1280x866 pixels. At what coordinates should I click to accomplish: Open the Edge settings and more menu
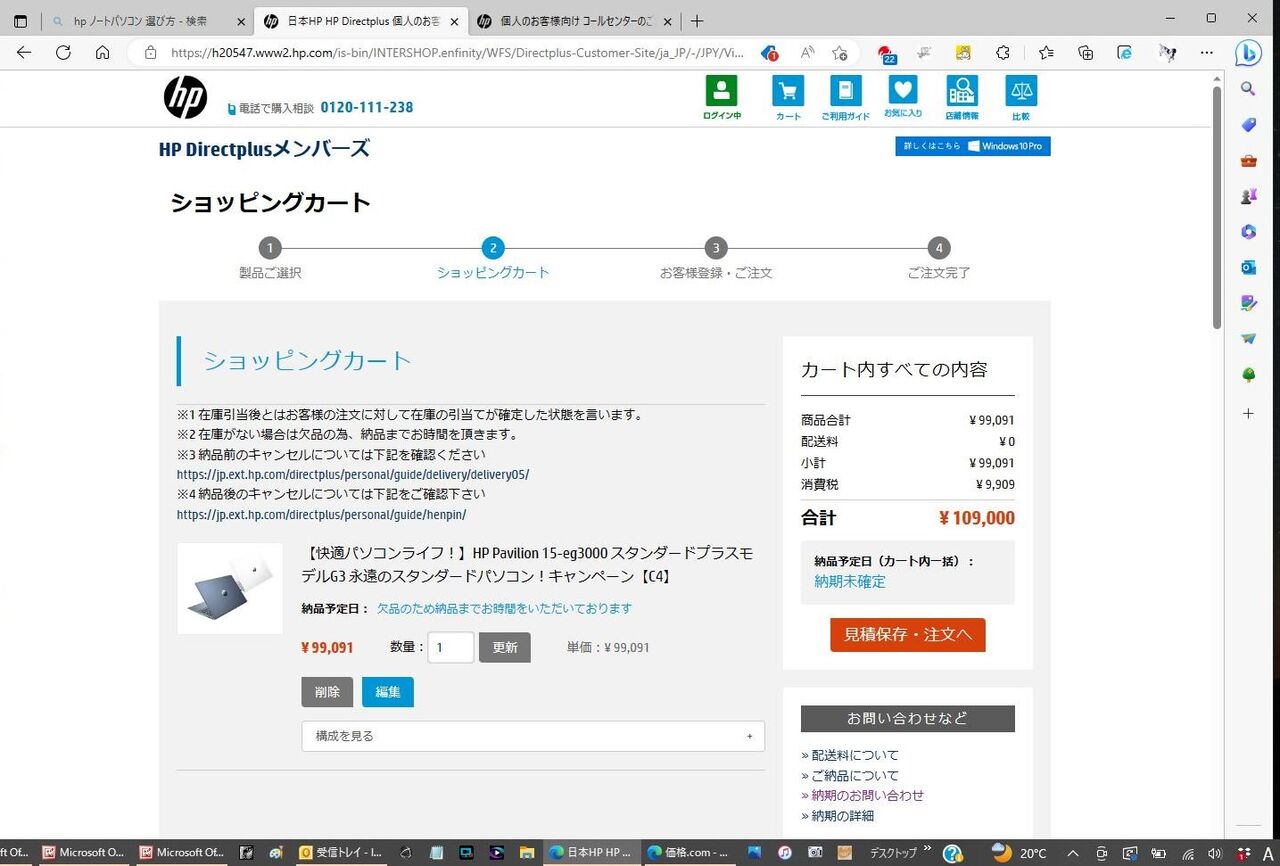click(1208, 53)
